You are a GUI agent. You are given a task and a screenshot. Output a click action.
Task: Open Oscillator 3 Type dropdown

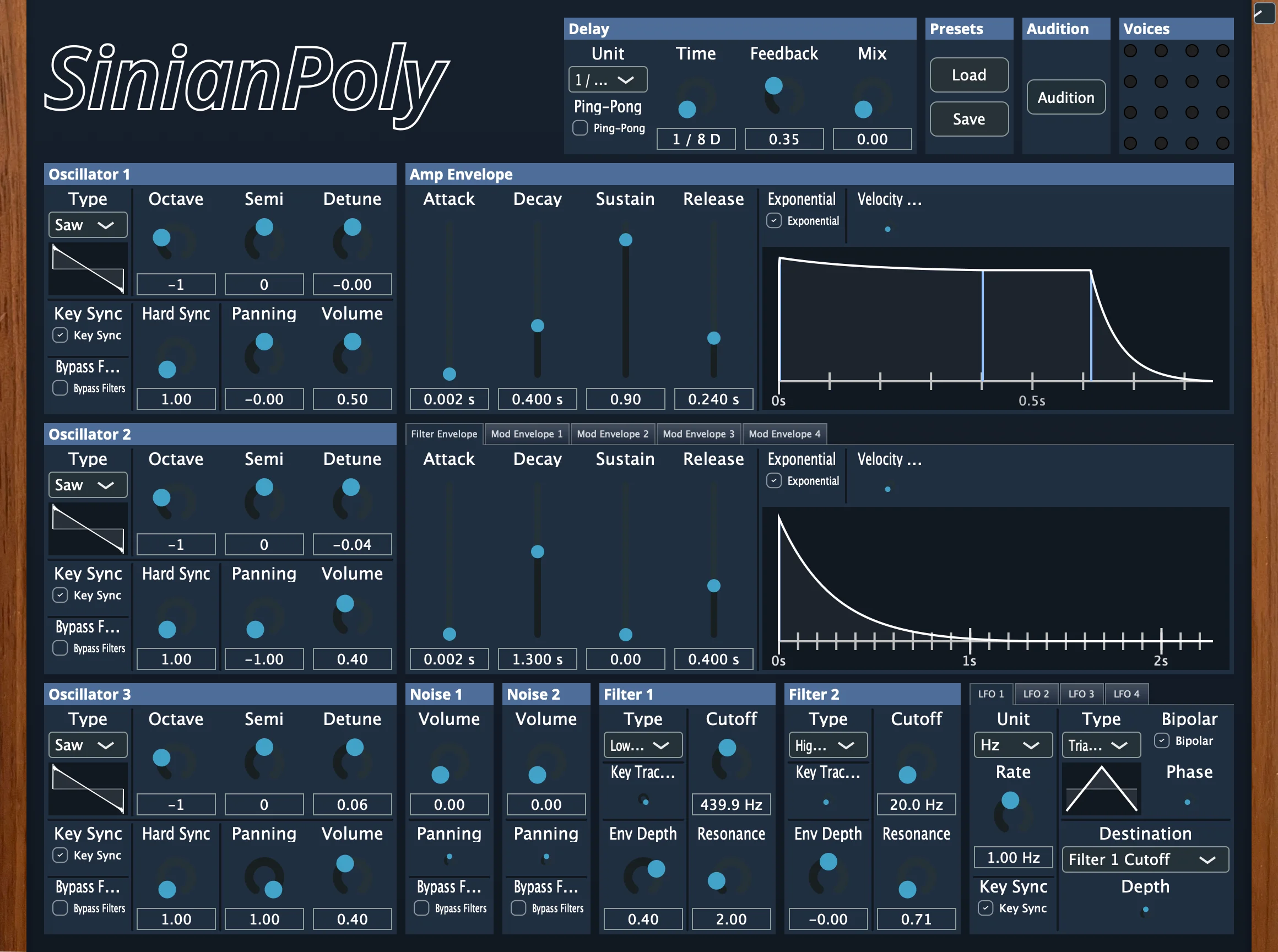tap(88, 744)
